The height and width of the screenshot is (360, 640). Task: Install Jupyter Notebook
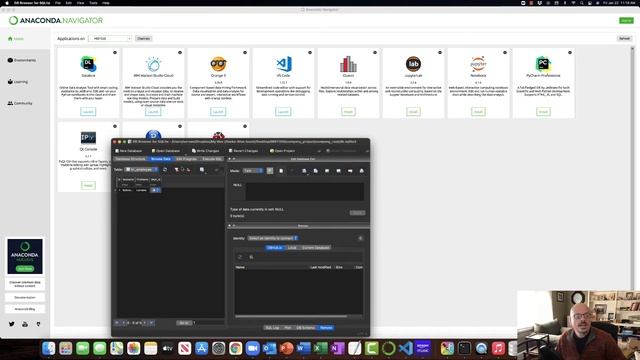point(478,111)
